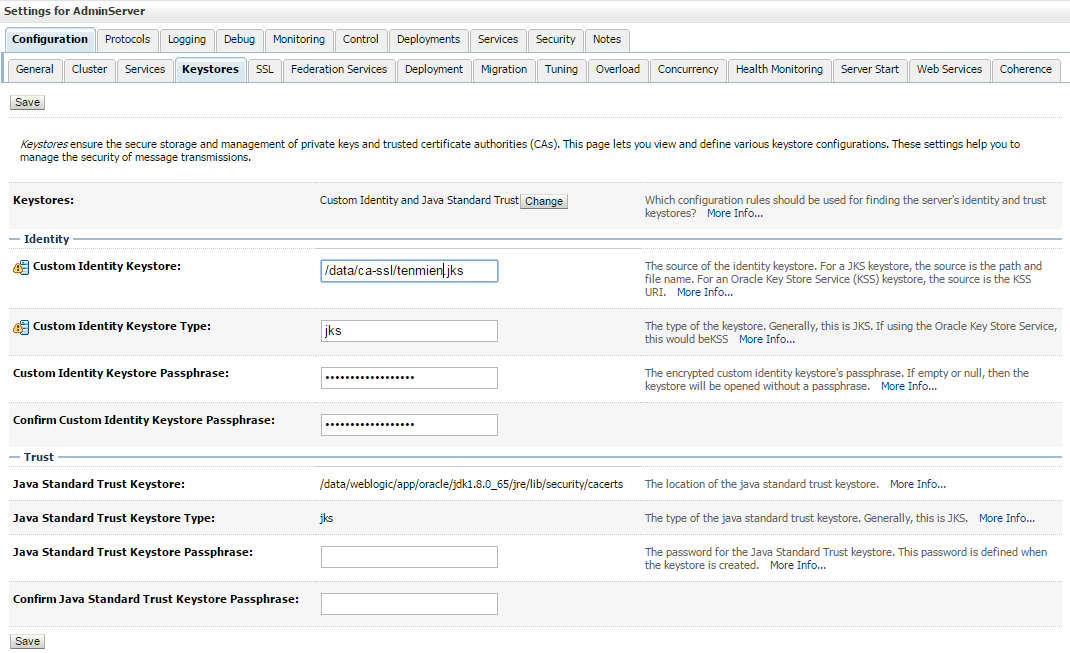Select the Debug tab
Viewport: 1070px width, 653px height.
coord(240,40)
